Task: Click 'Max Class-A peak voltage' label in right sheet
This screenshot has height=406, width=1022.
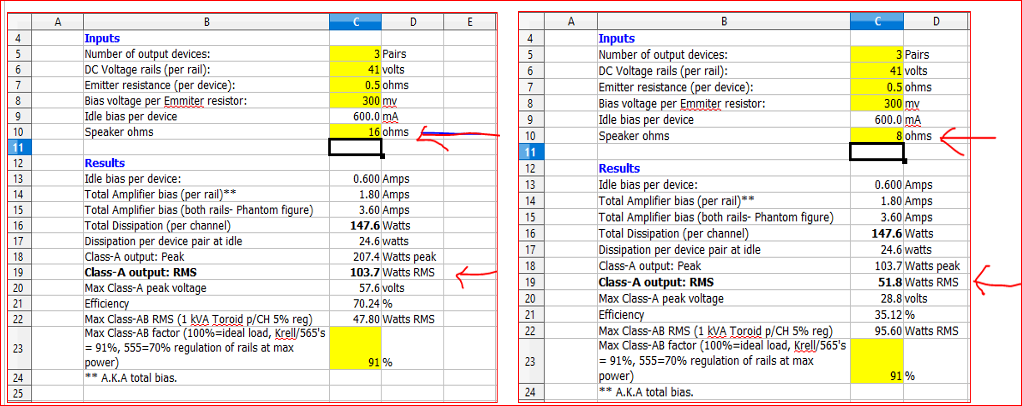Action: 661,298
